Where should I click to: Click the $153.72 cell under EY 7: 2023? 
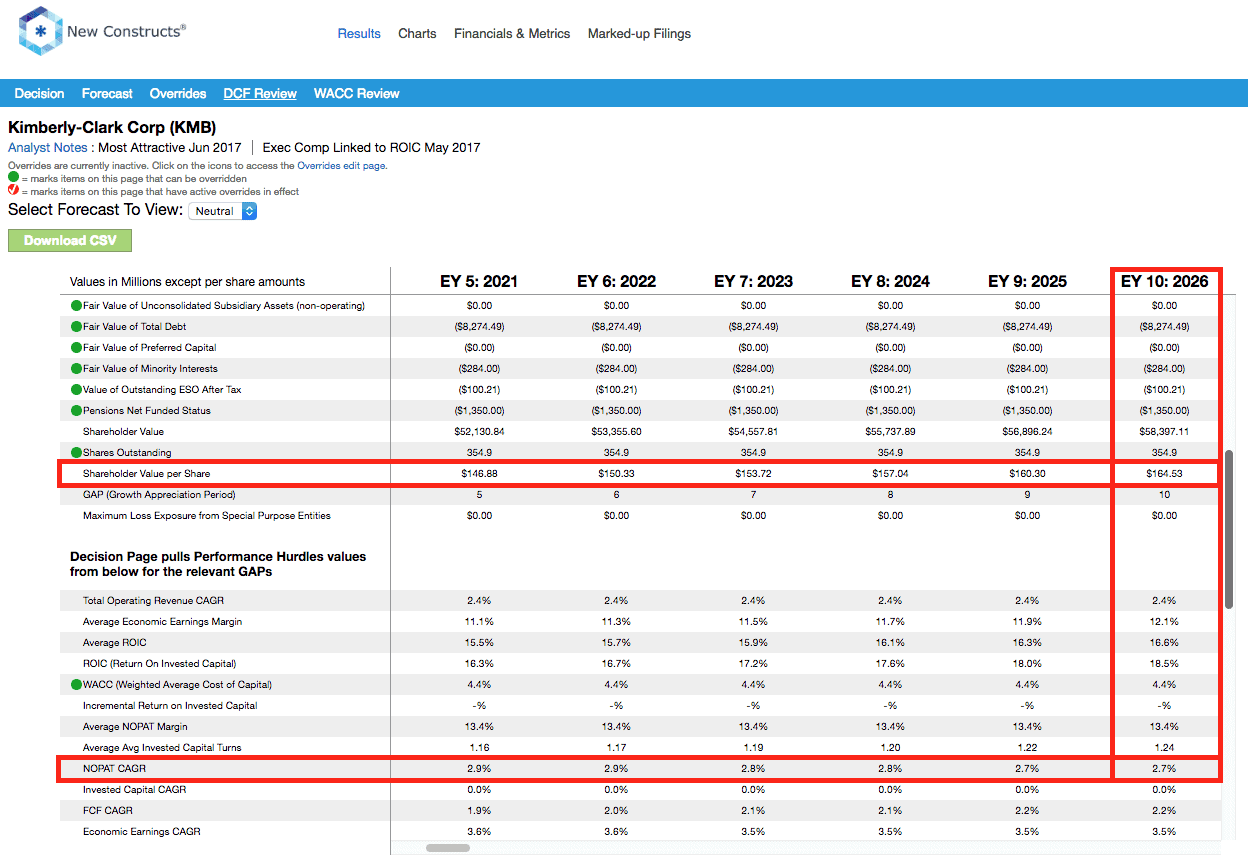753,474
